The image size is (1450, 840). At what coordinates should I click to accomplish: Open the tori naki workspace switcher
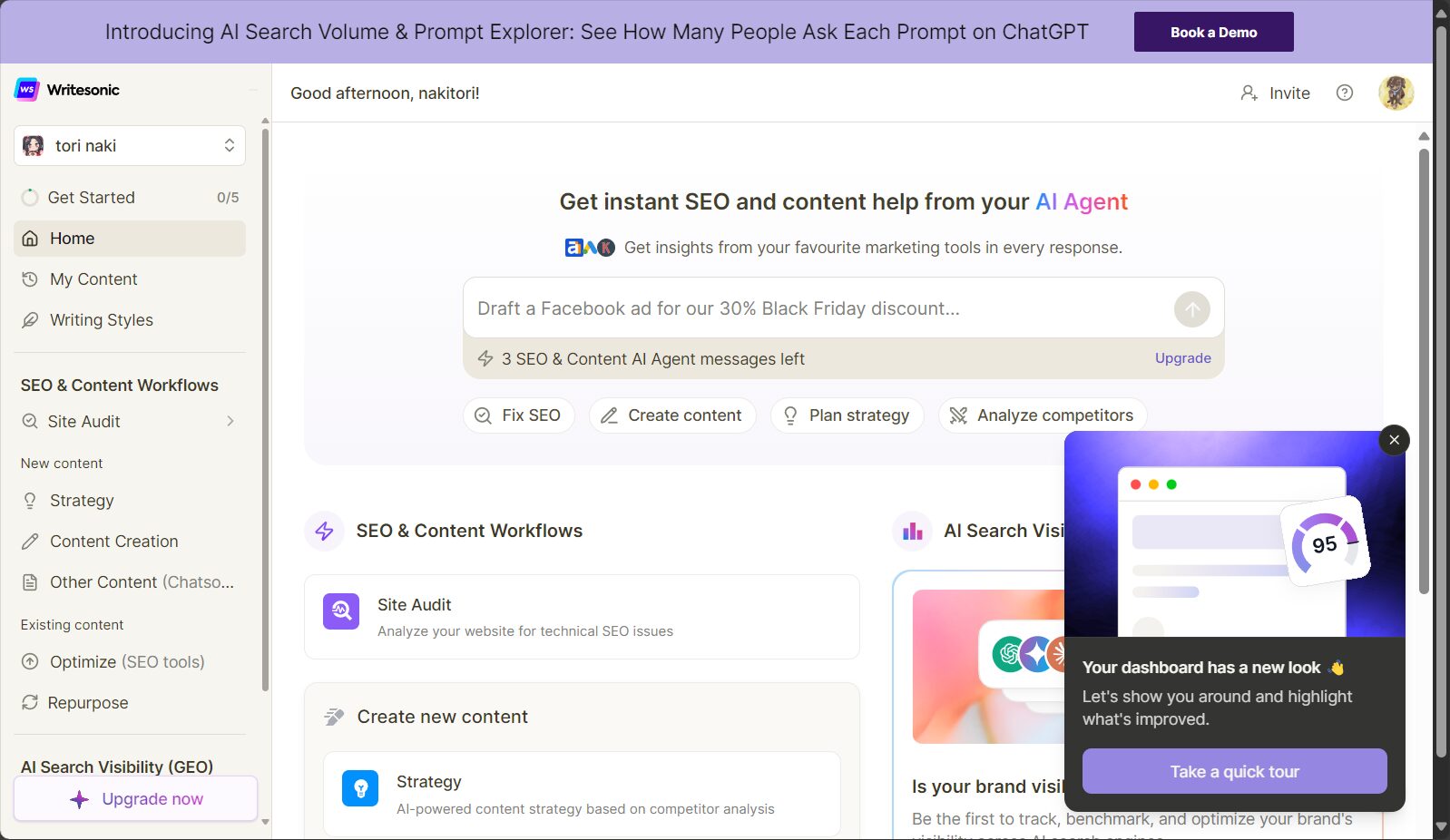(x=130, y=146)
